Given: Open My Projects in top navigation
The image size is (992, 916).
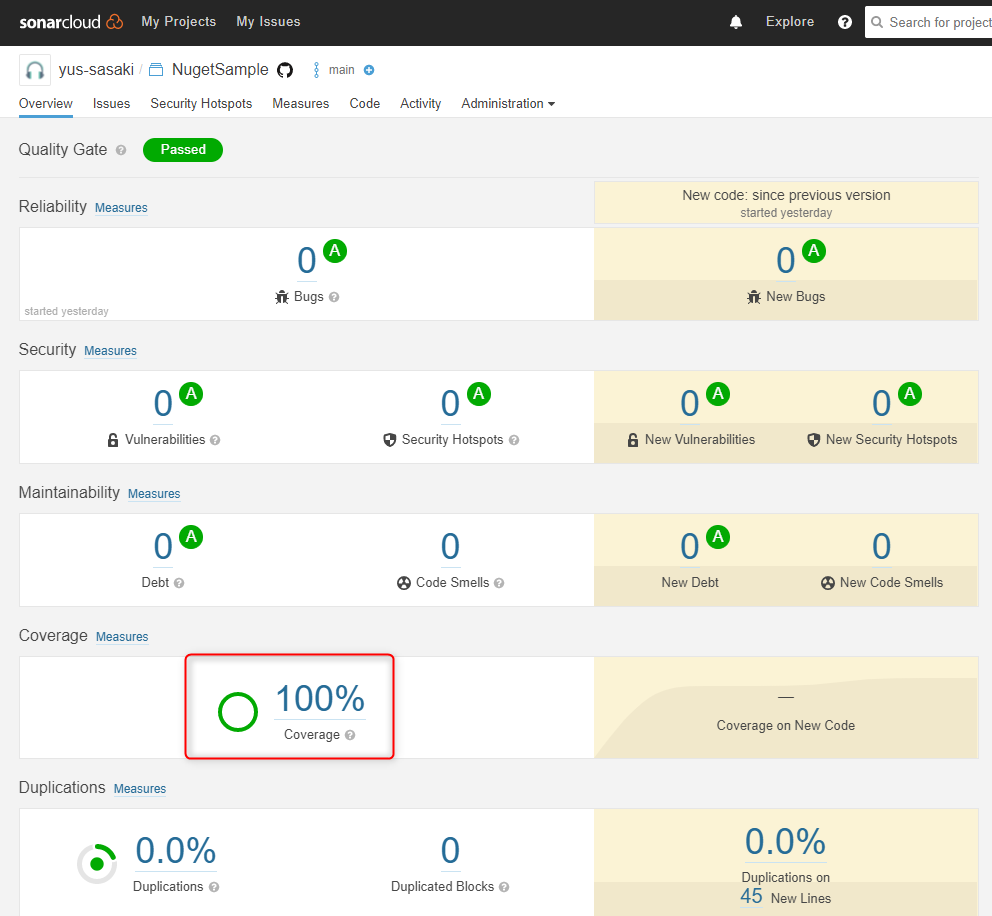Looking at the screenshot, I should click(179, 21).
